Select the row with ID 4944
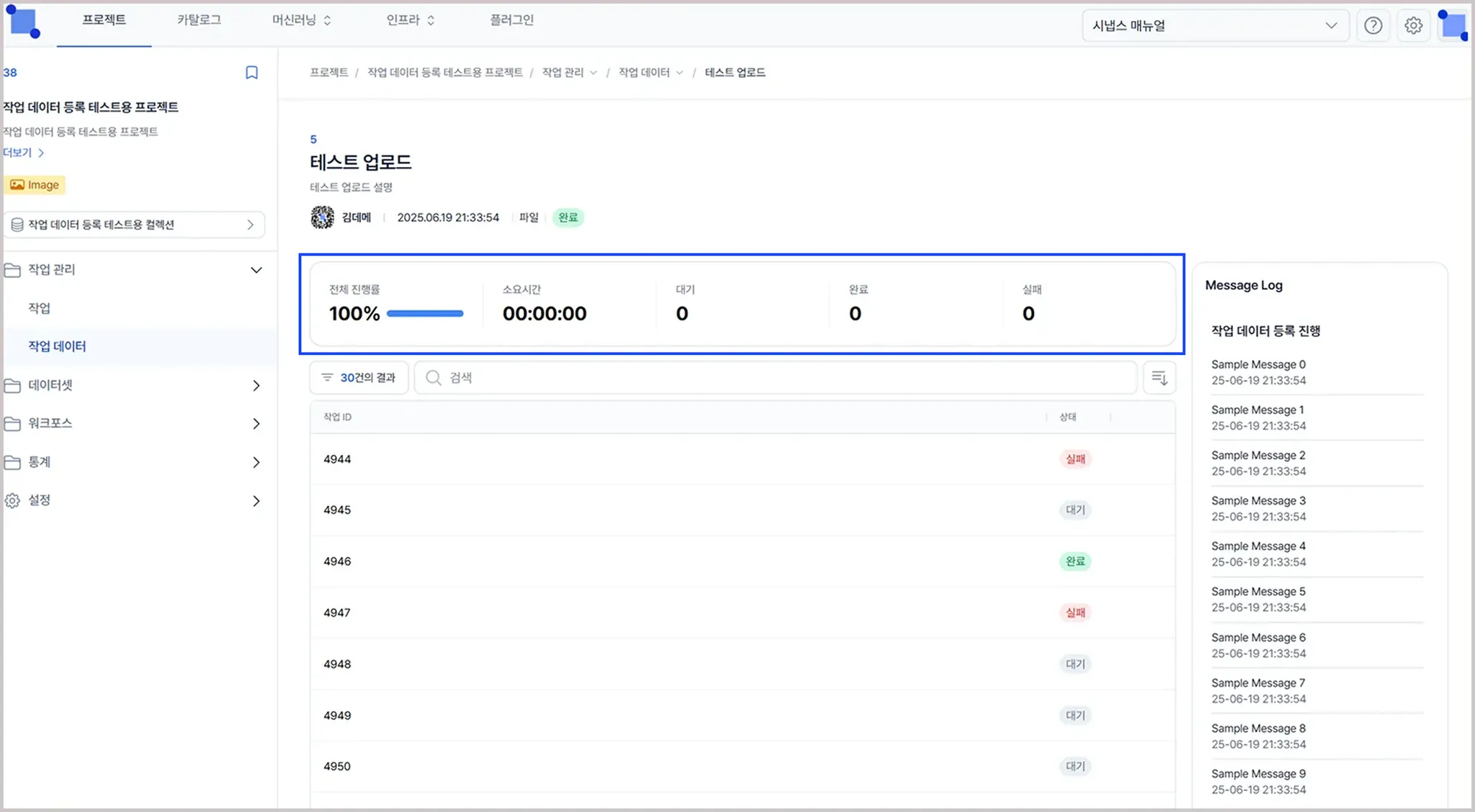 coord(743,459)
